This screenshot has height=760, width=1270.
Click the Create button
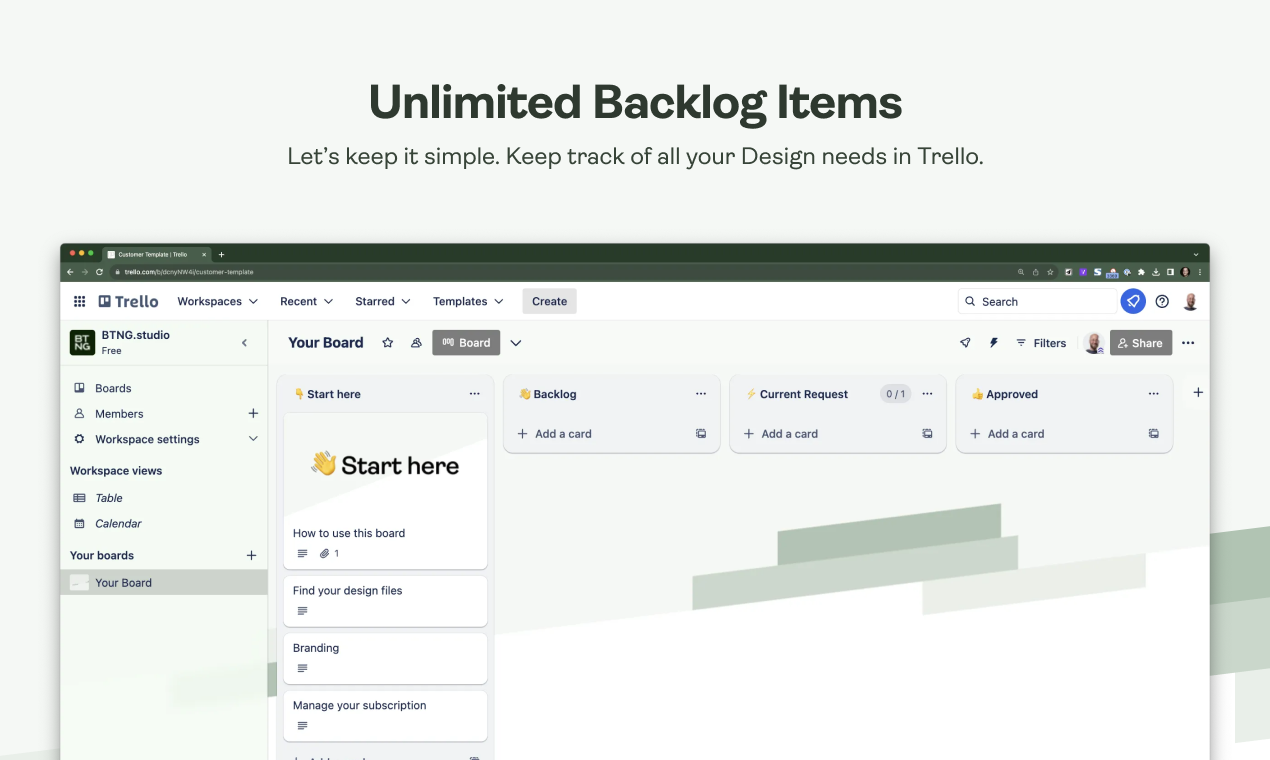pos(549,301)
